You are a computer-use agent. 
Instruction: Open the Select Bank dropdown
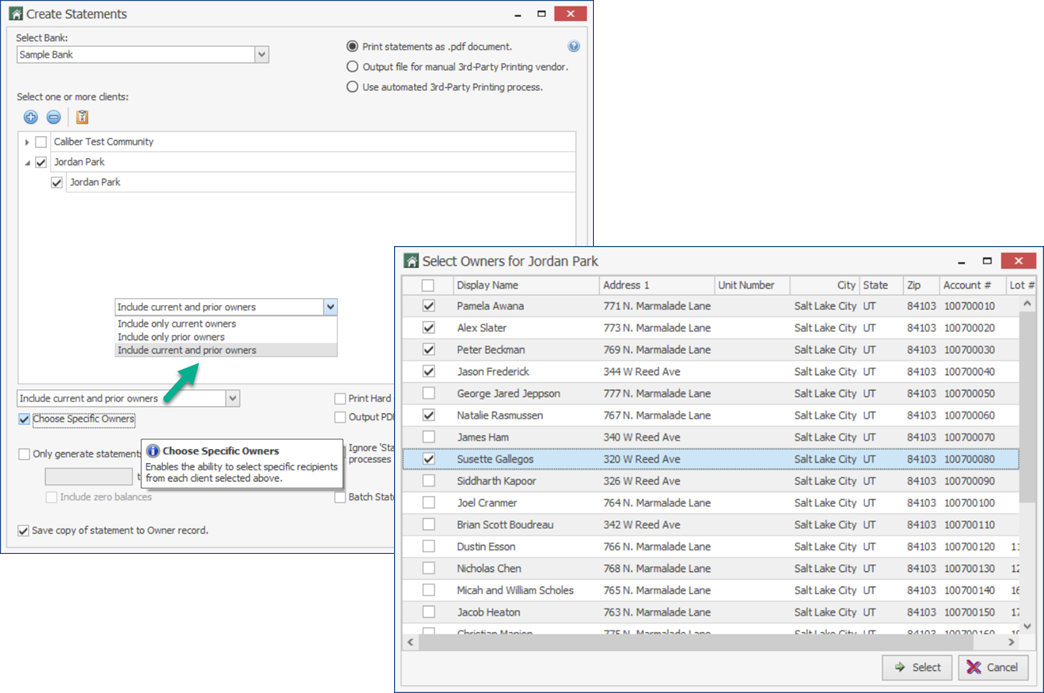[x=261, y=55]
